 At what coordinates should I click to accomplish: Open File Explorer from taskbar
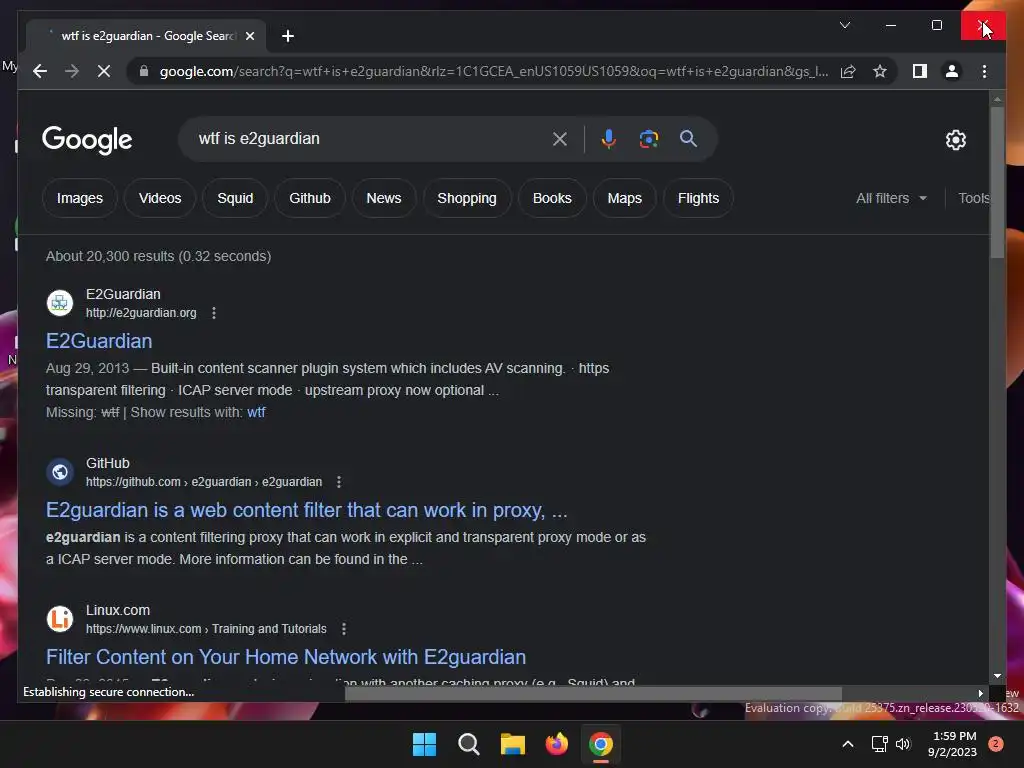513,744
